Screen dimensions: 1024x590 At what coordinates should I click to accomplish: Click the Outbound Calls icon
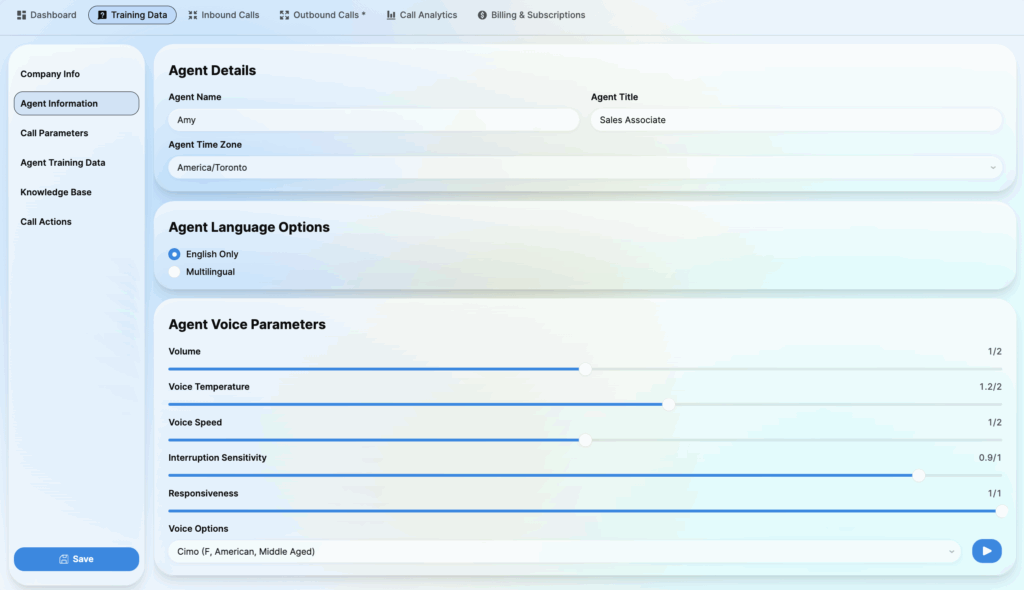click(284, 15)
